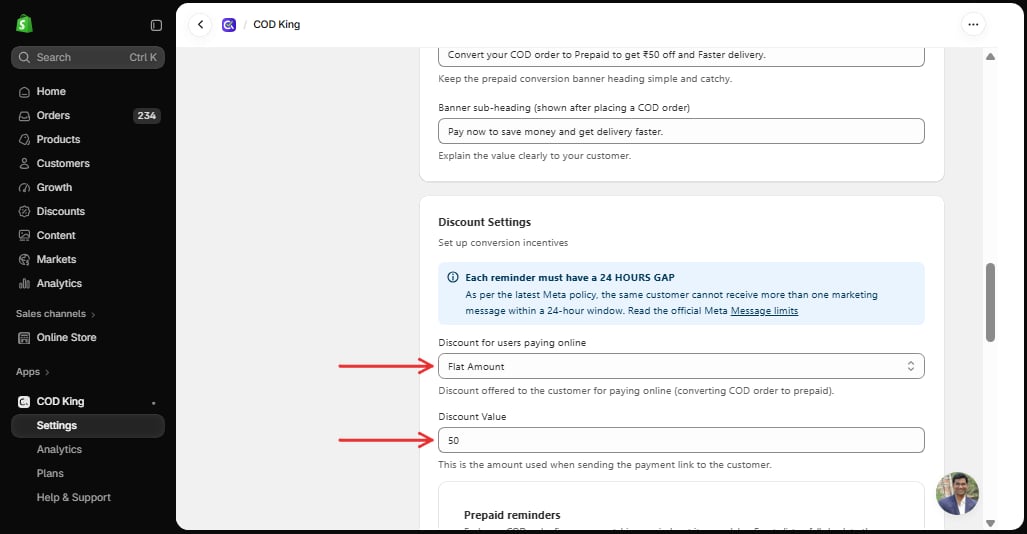
Task: Click the Orders inbox icon
Action: (x=24, y=116)
